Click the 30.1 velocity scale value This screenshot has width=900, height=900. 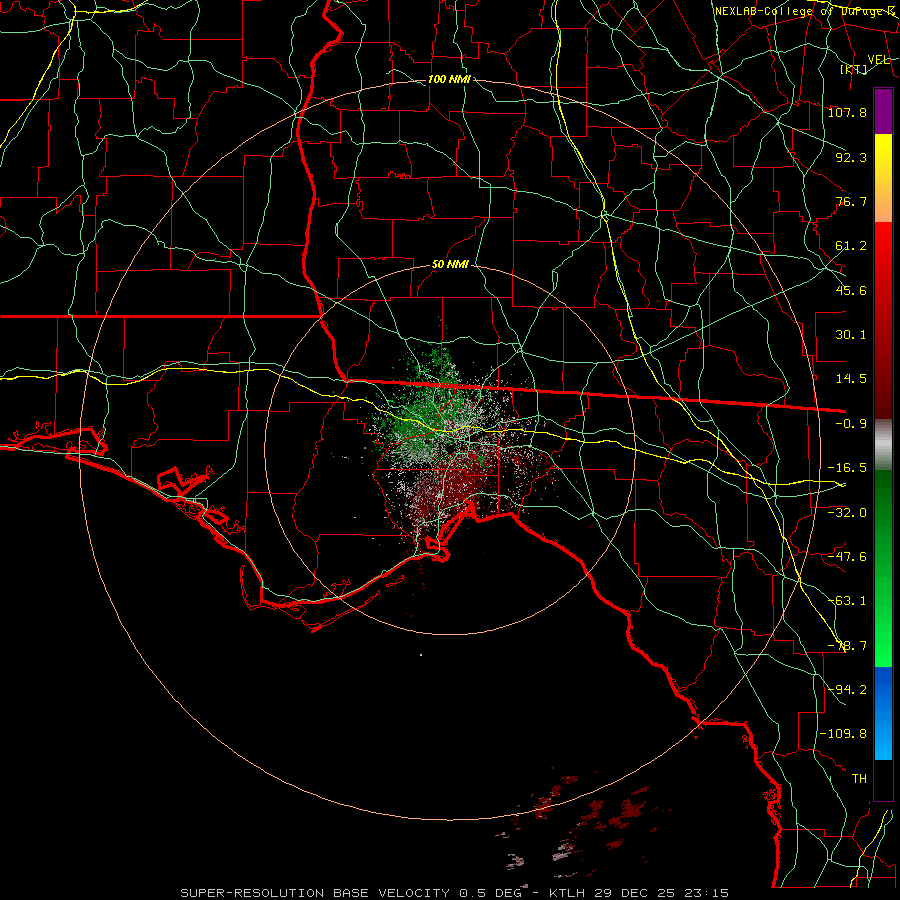coord(851,335)
